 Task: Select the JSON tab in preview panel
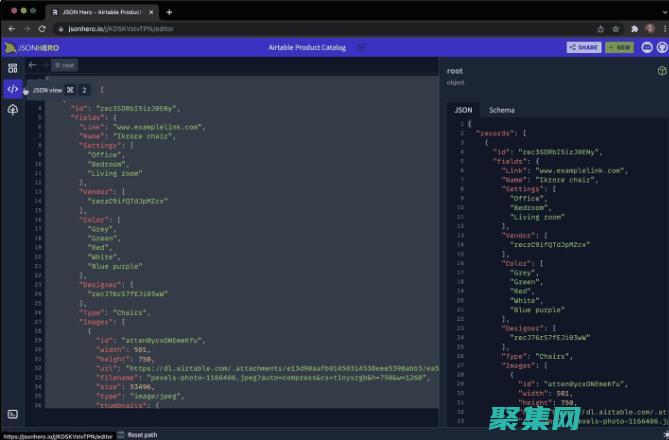463,110
